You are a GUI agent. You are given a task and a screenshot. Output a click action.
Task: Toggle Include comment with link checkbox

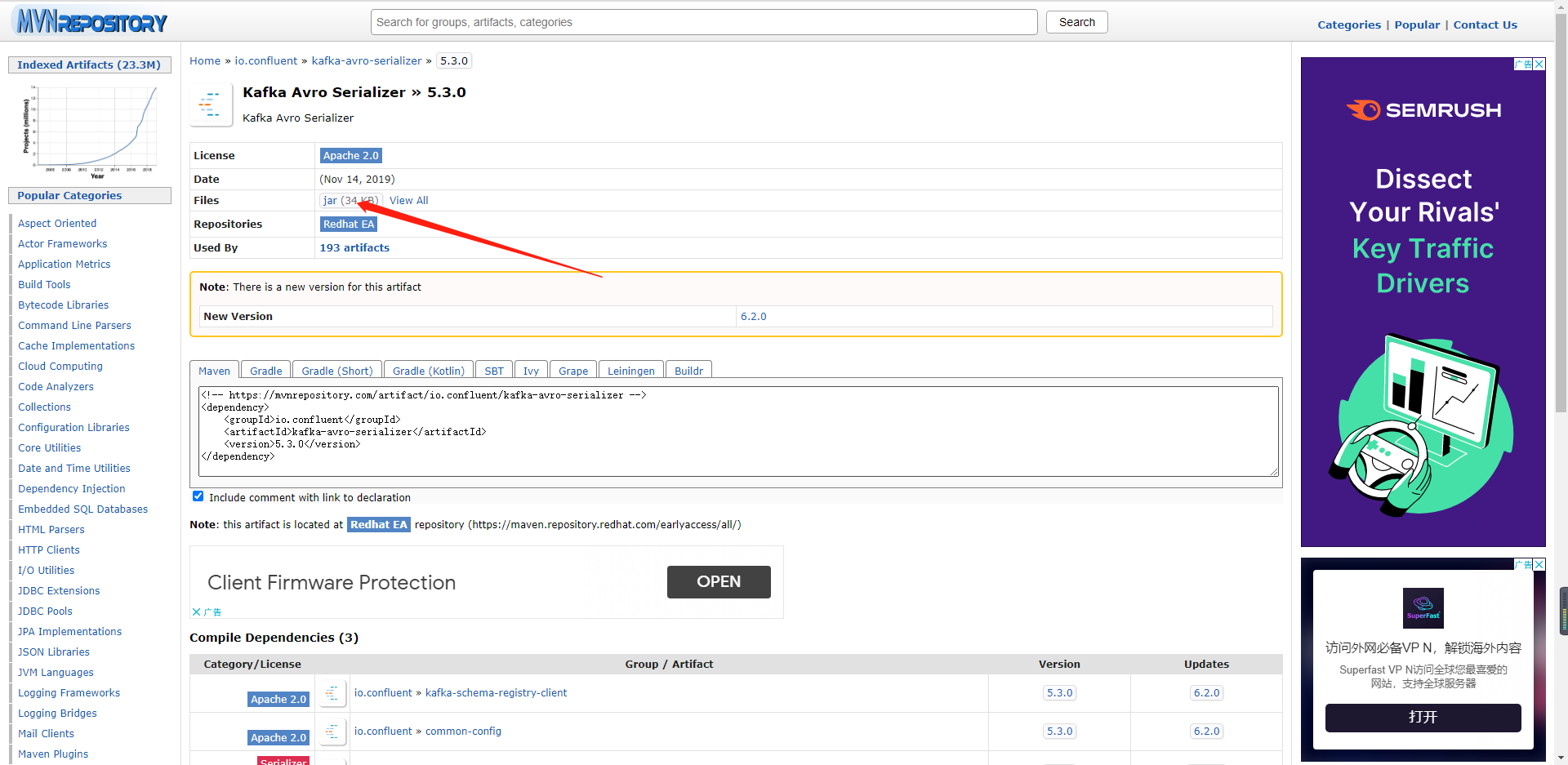(198, 496)
